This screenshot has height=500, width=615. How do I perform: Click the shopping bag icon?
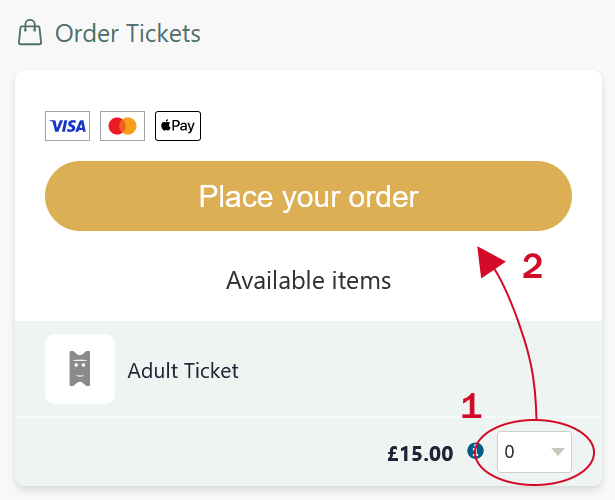[x=30, y=33]
